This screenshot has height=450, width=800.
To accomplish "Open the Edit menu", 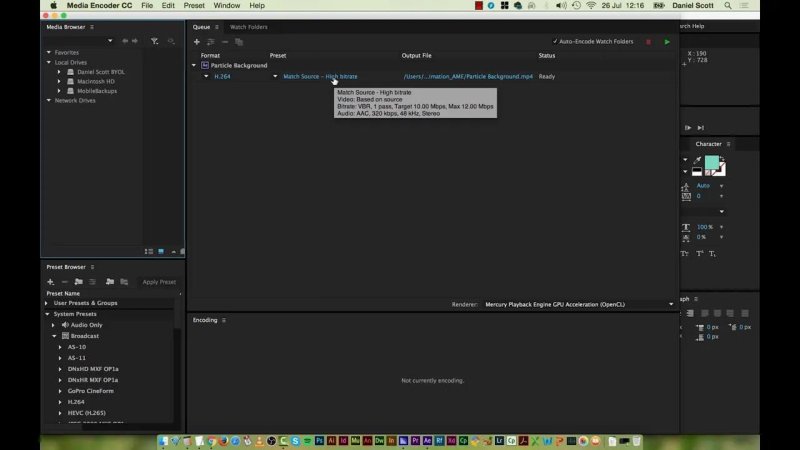I will 168,6.
